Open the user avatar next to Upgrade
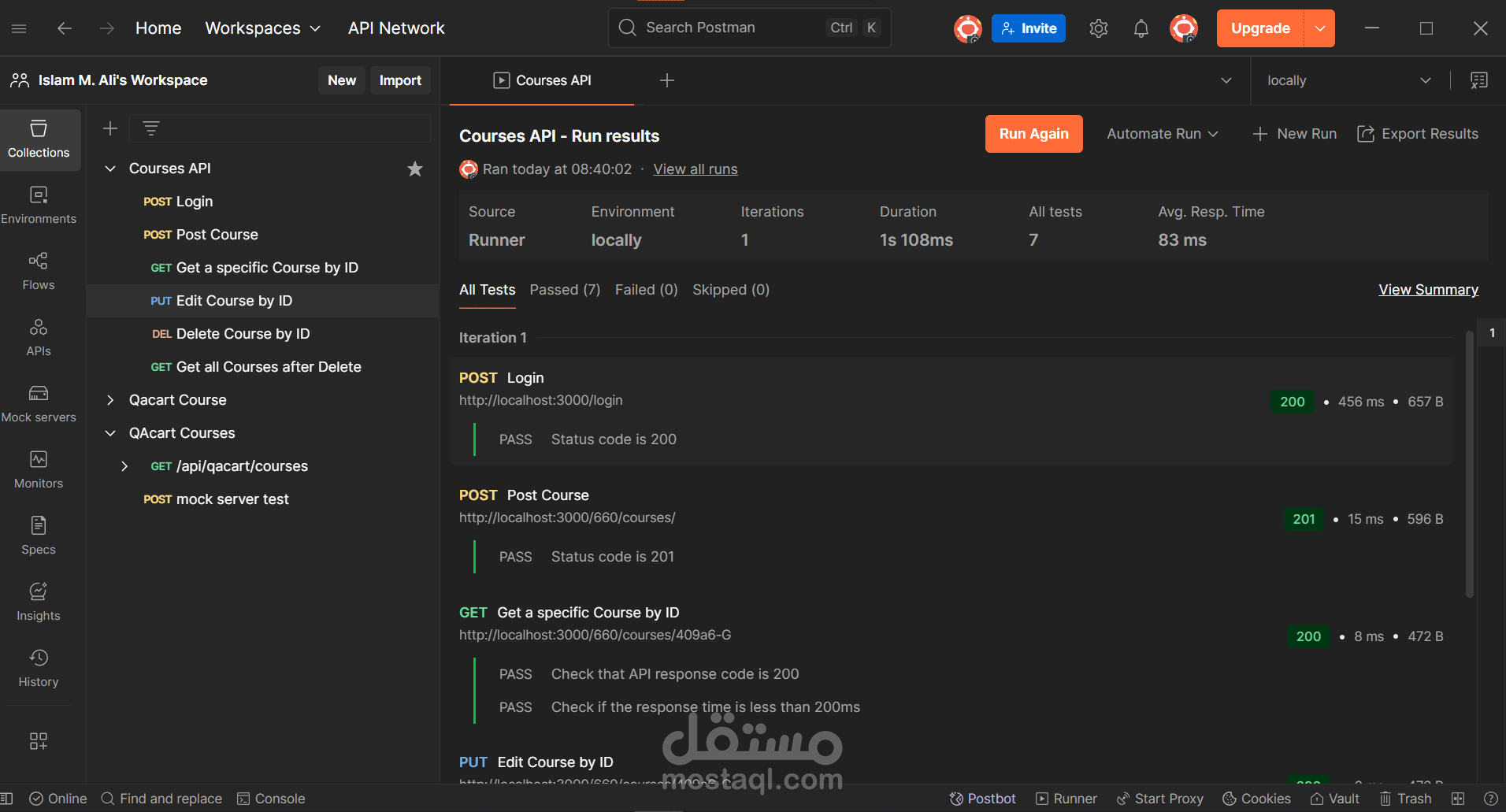The width and height of the screenshot is (1506, 812). tap(1184, 28)
